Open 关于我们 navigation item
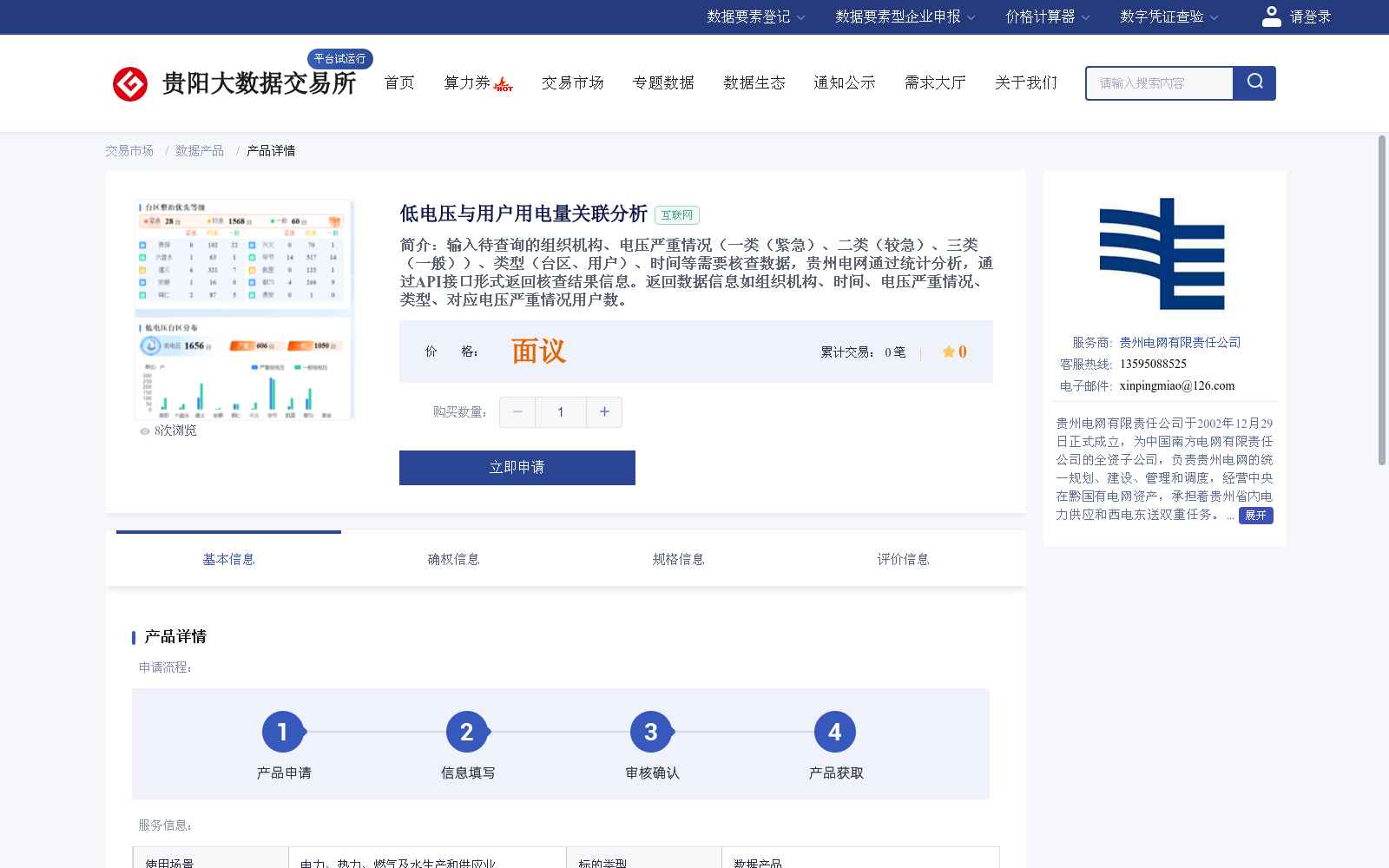The image size is (1389, 868). coord(1026,82)
